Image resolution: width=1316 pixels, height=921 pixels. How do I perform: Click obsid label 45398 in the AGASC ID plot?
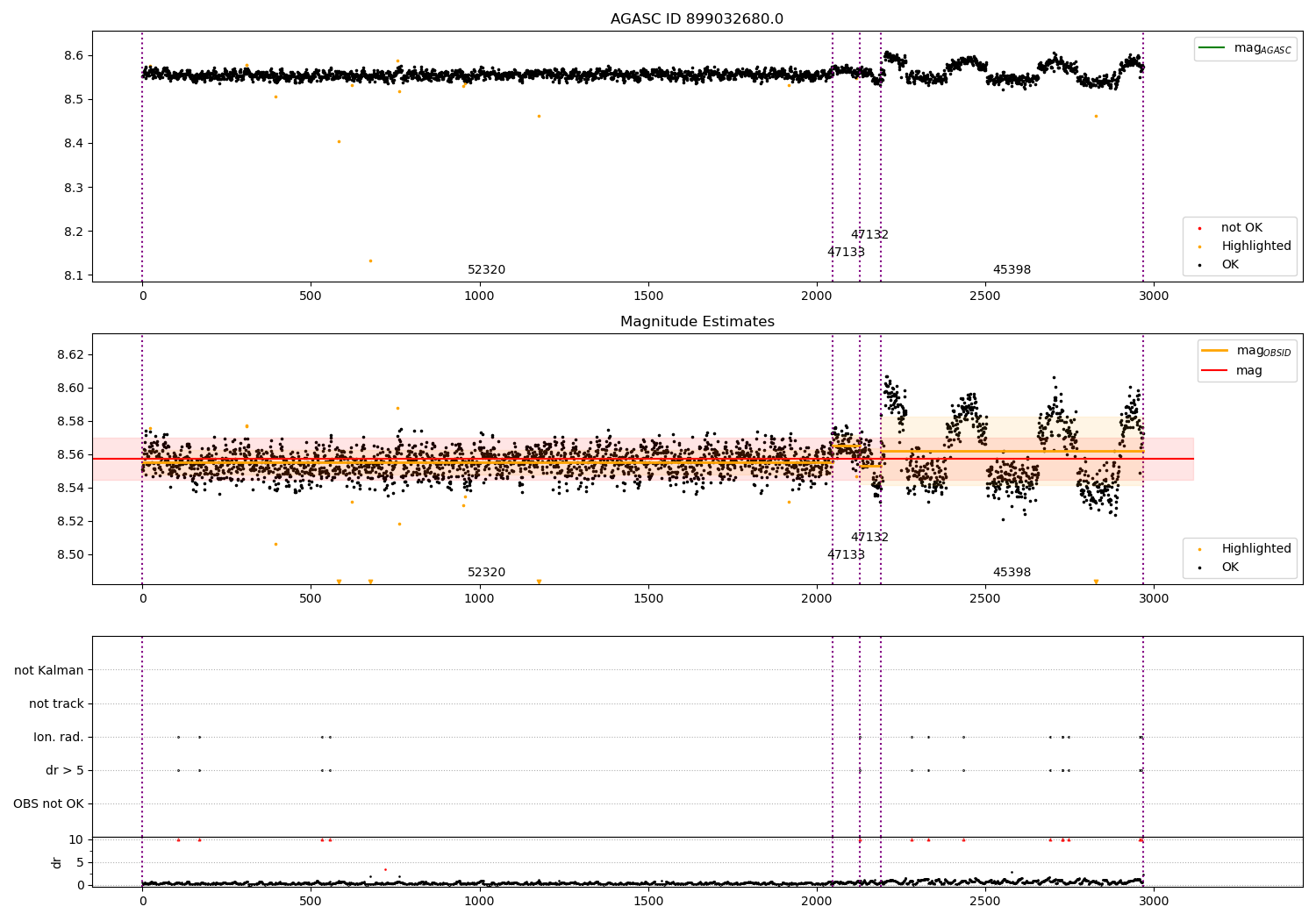[1012, 270]
